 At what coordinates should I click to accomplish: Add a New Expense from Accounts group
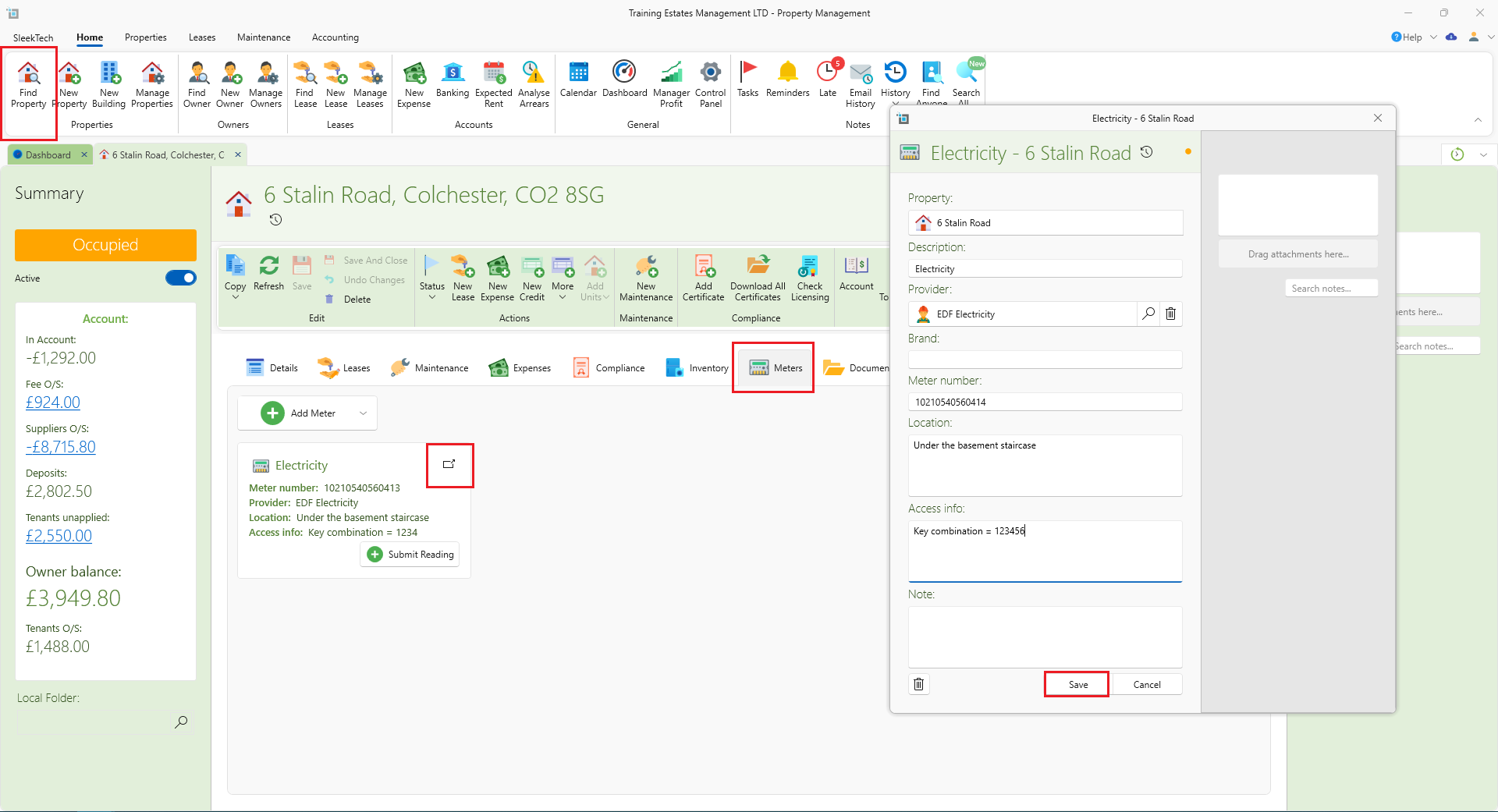point(414,84)
